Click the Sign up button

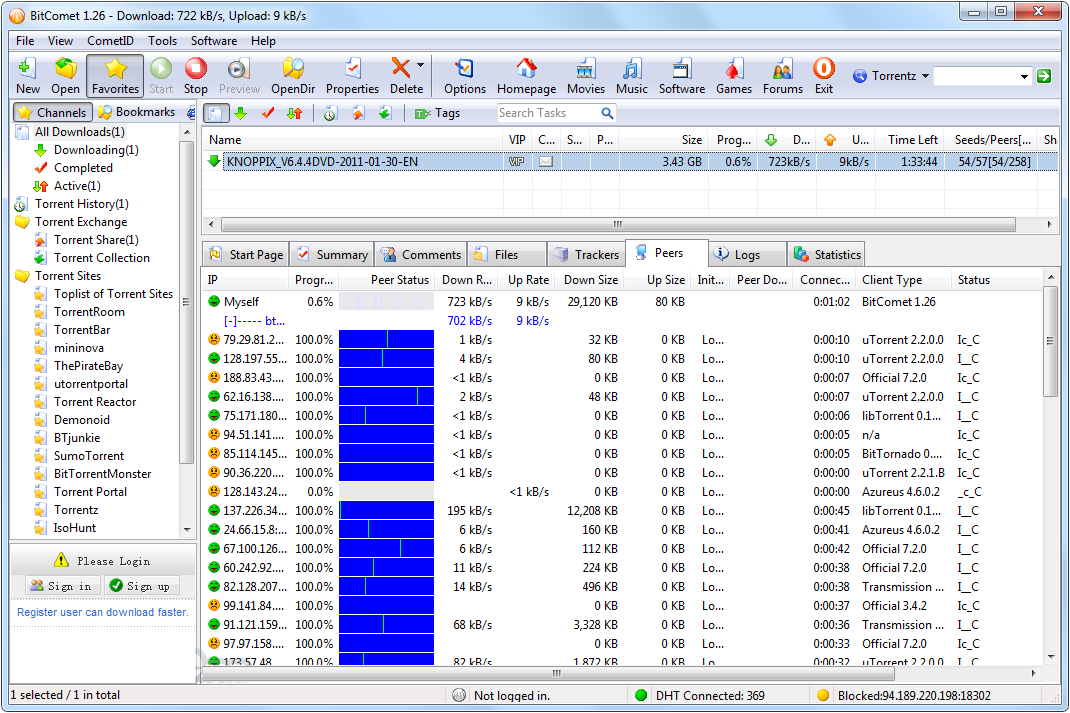(x=142, y=586)
